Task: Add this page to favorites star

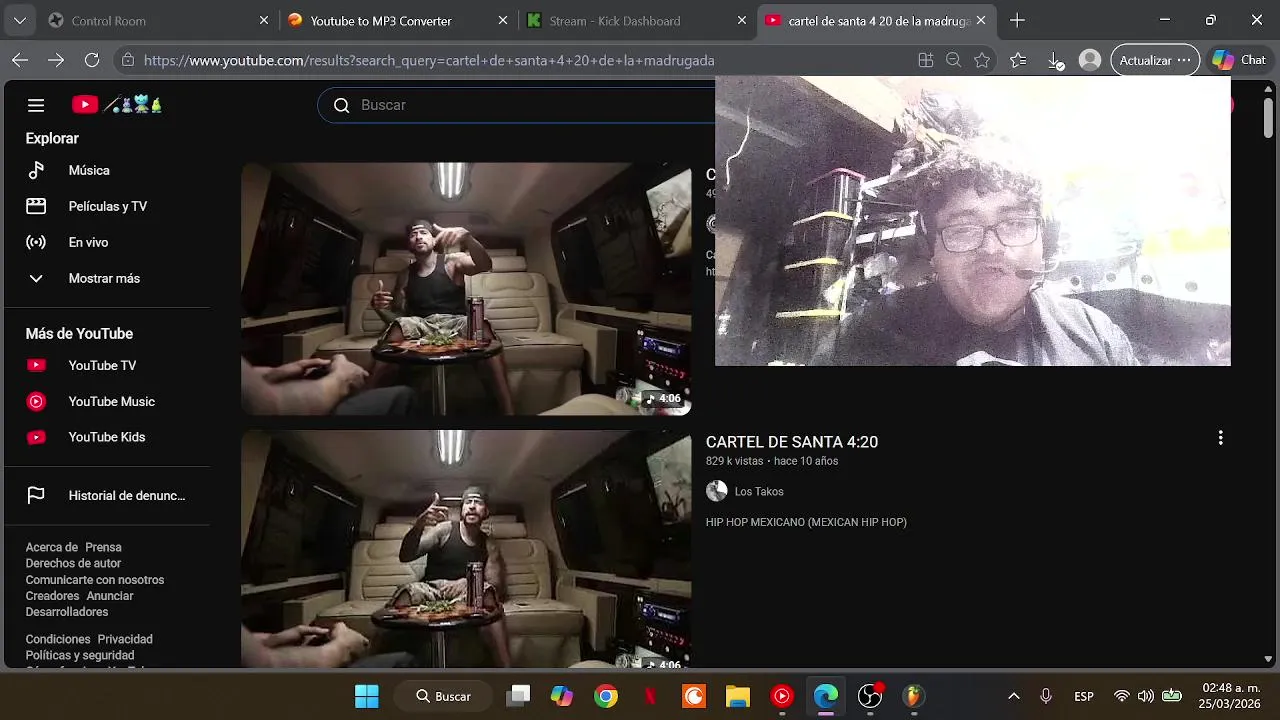Action: (982, 60)
